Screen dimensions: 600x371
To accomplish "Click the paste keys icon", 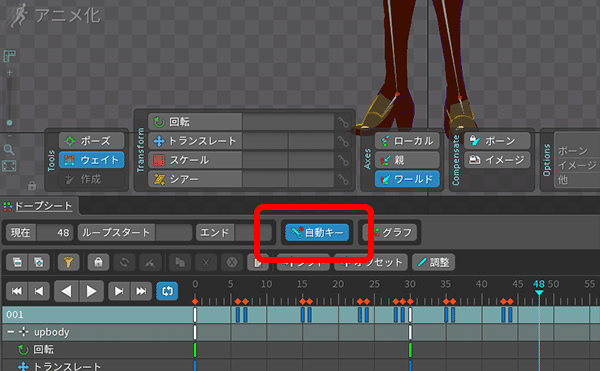I will tap(258, 262).
